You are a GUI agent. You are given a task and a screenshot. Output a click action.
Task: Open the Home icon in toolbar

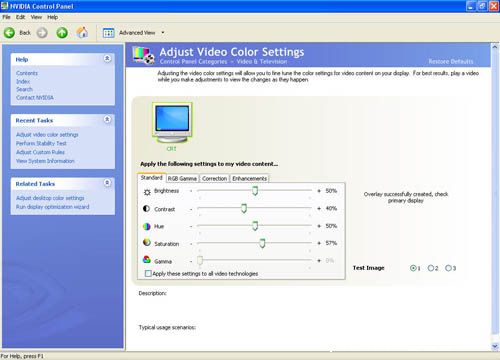pyautogui.click(x=82, y=32)
